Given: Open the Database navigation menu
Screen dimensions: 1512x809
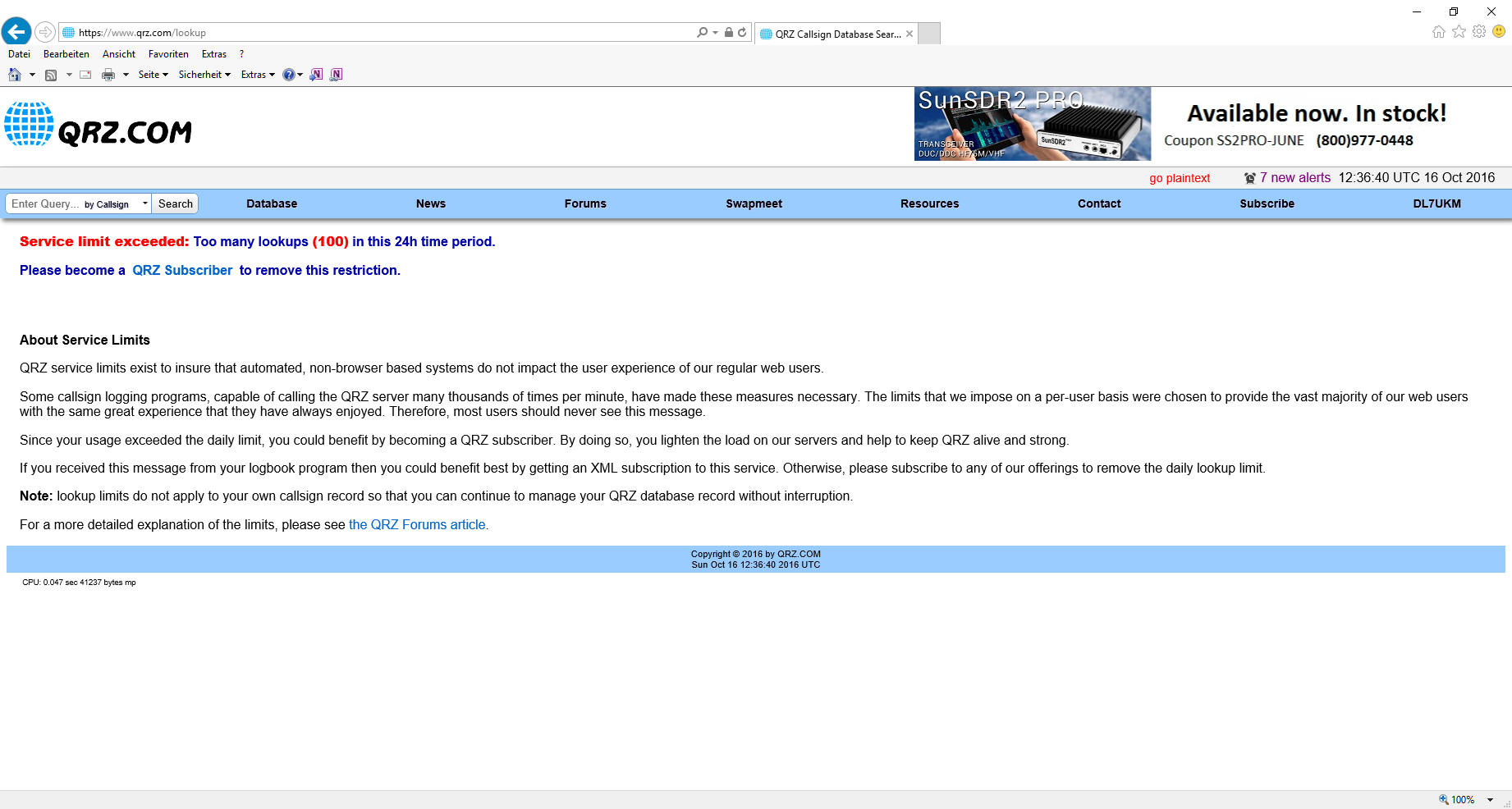Looking at the screenshot, I should 272,203.
